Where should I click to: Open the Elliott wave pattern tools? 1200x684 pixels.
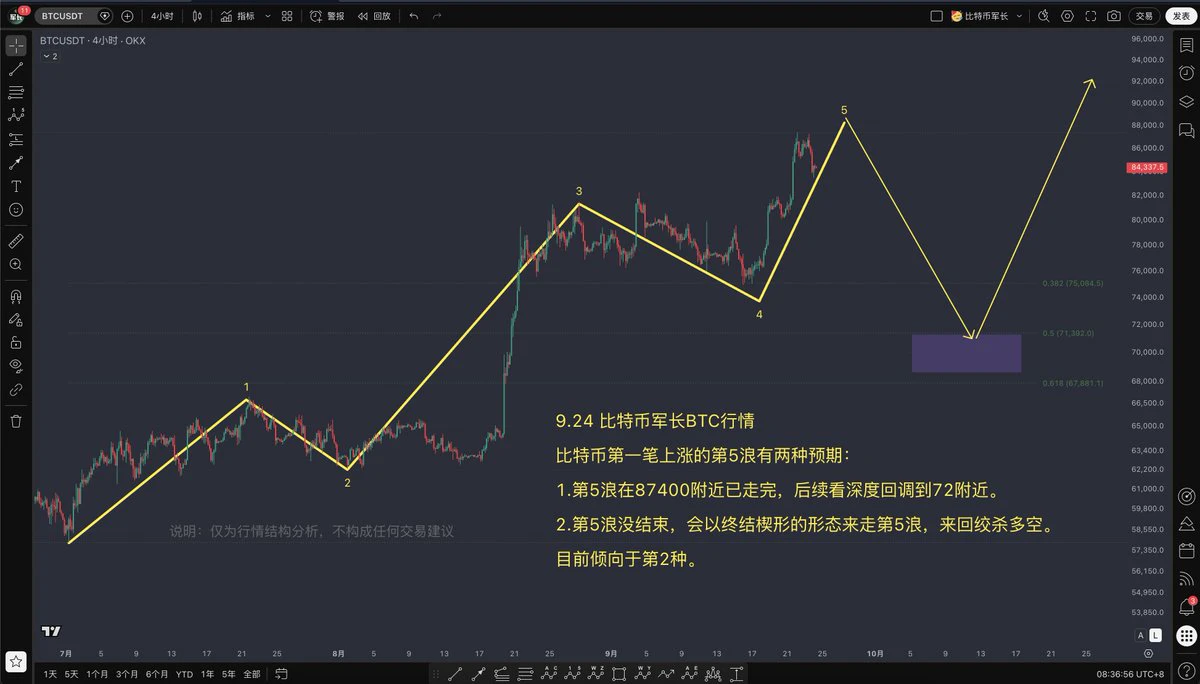point(16,116)
